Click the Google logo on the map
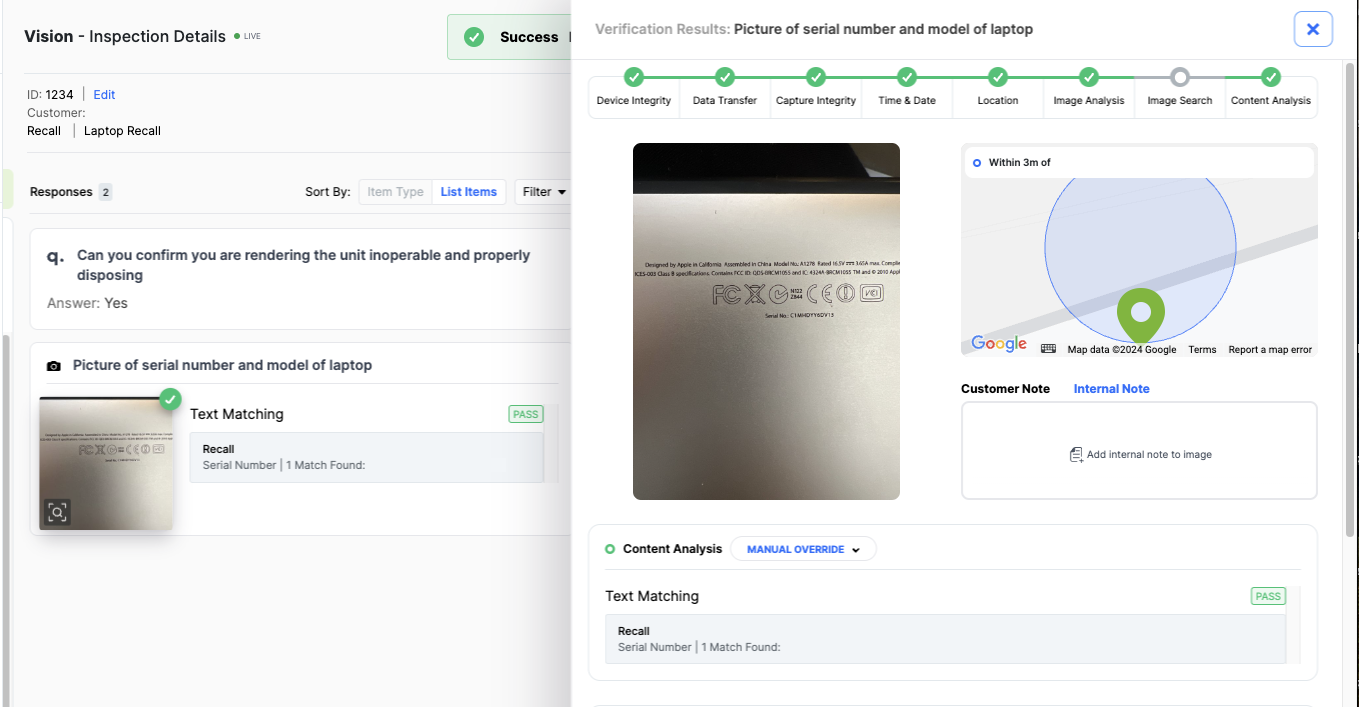 tap(999, 343)
